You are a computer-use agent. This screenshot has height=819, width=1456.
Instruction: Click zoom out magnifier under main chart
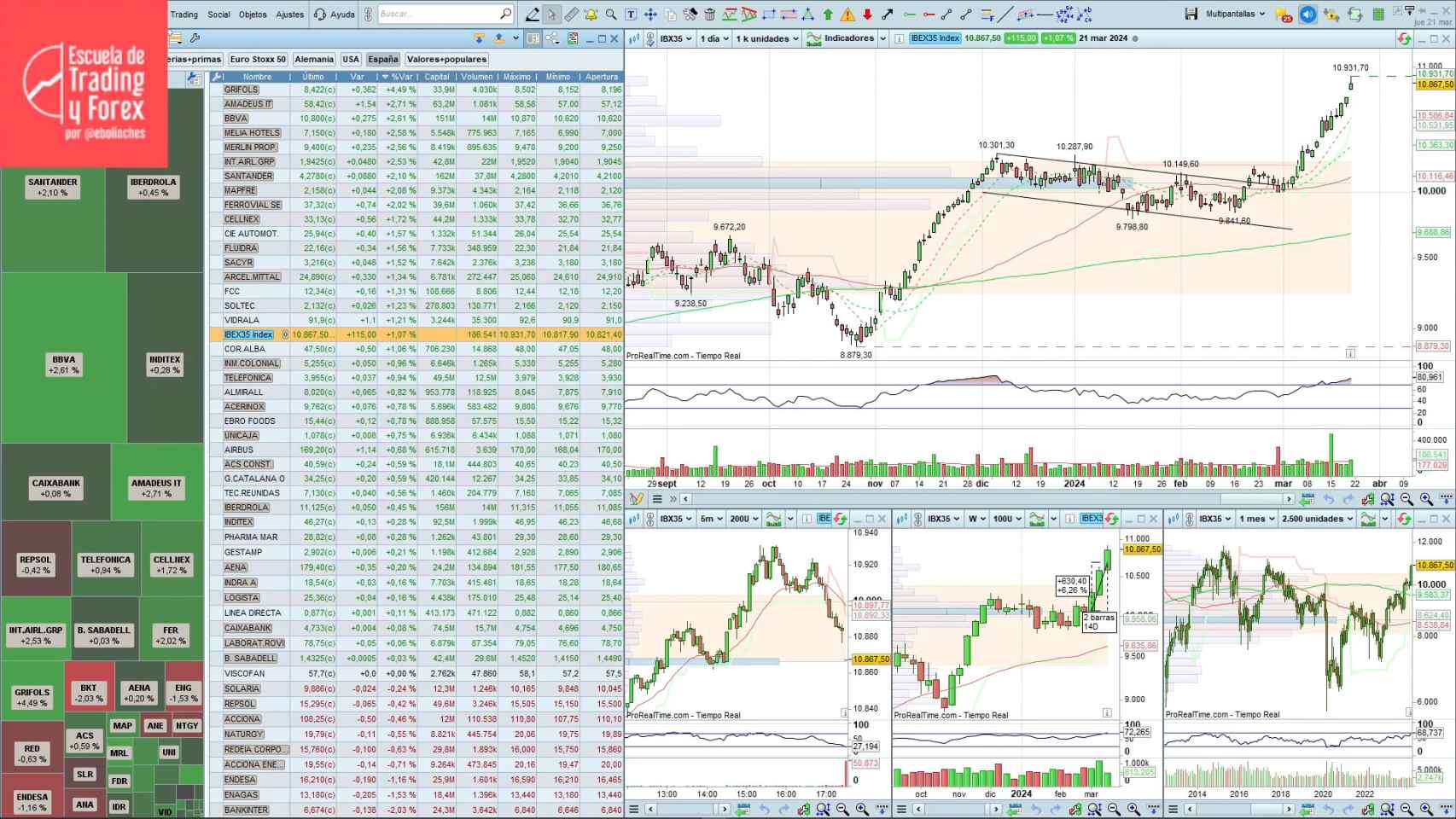(x=1406, y=499)
